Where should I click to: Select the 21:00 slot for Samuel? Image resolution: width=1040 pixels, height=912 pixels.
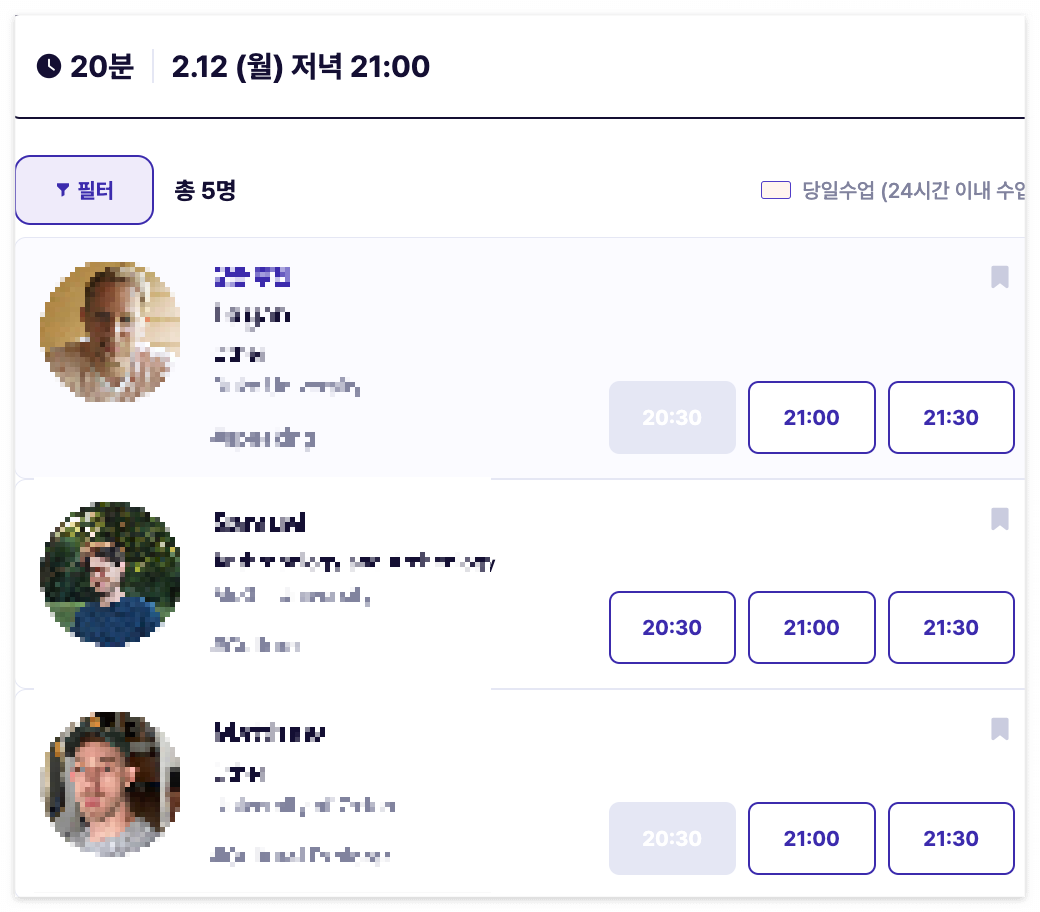pos(811,628)
